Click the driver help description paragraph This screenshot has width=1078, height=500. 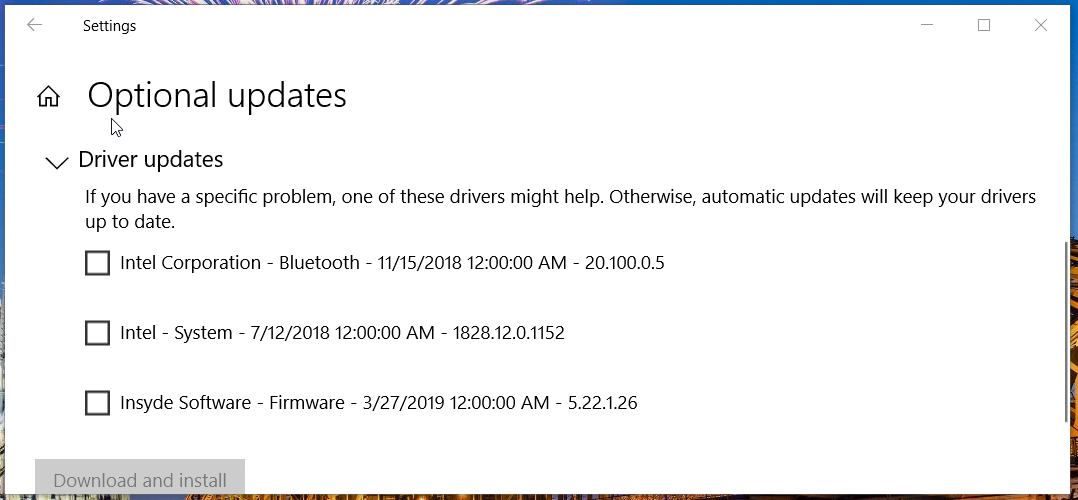click(560, 209)
